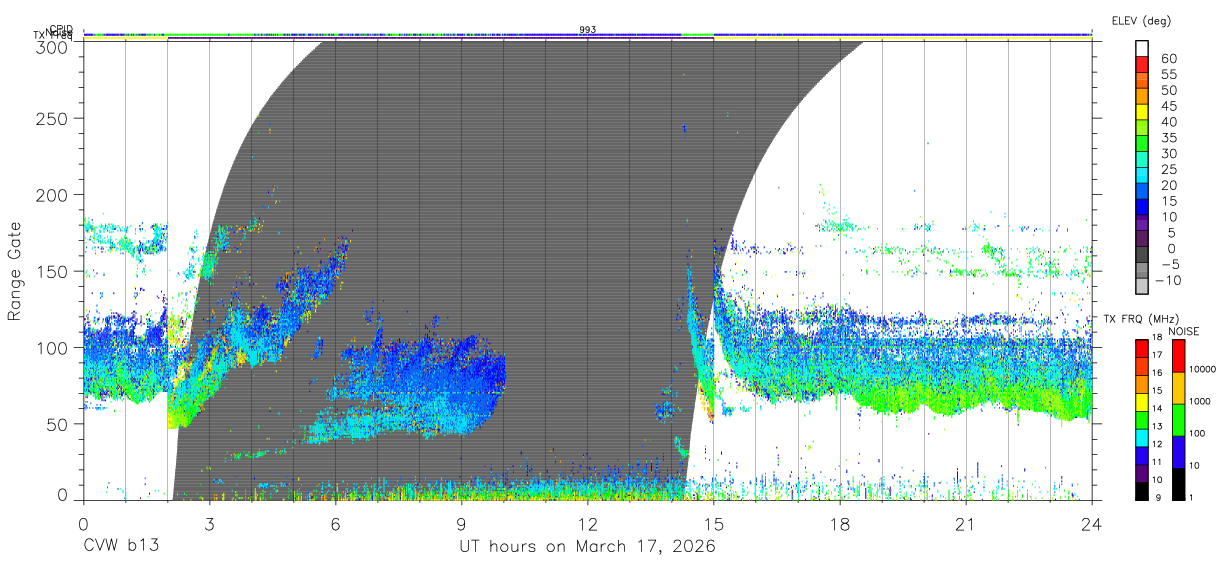The height and width of the screenshot is (567, 1228).
Task: Click the x-axis tick label "18"
Action: pos(839,524)
